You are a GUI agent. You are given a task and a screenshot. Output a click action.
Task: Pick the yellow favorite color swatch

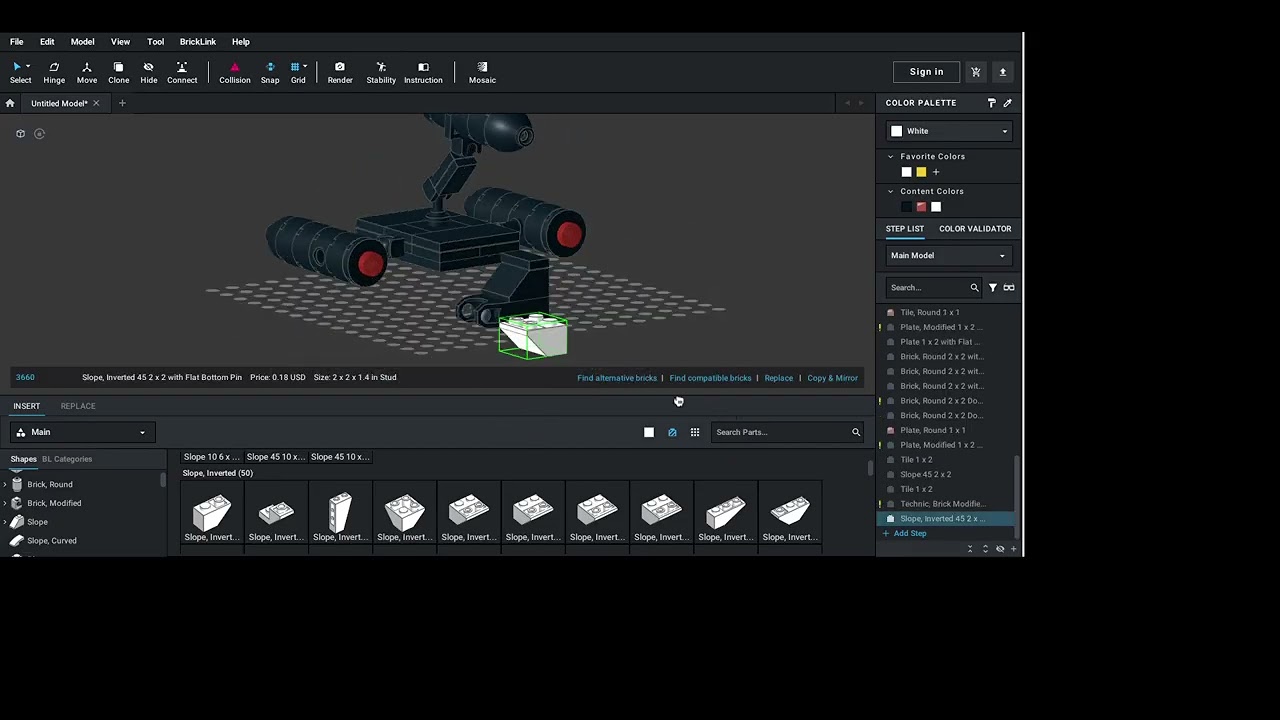pyautogui.click(x=921, y=172)
